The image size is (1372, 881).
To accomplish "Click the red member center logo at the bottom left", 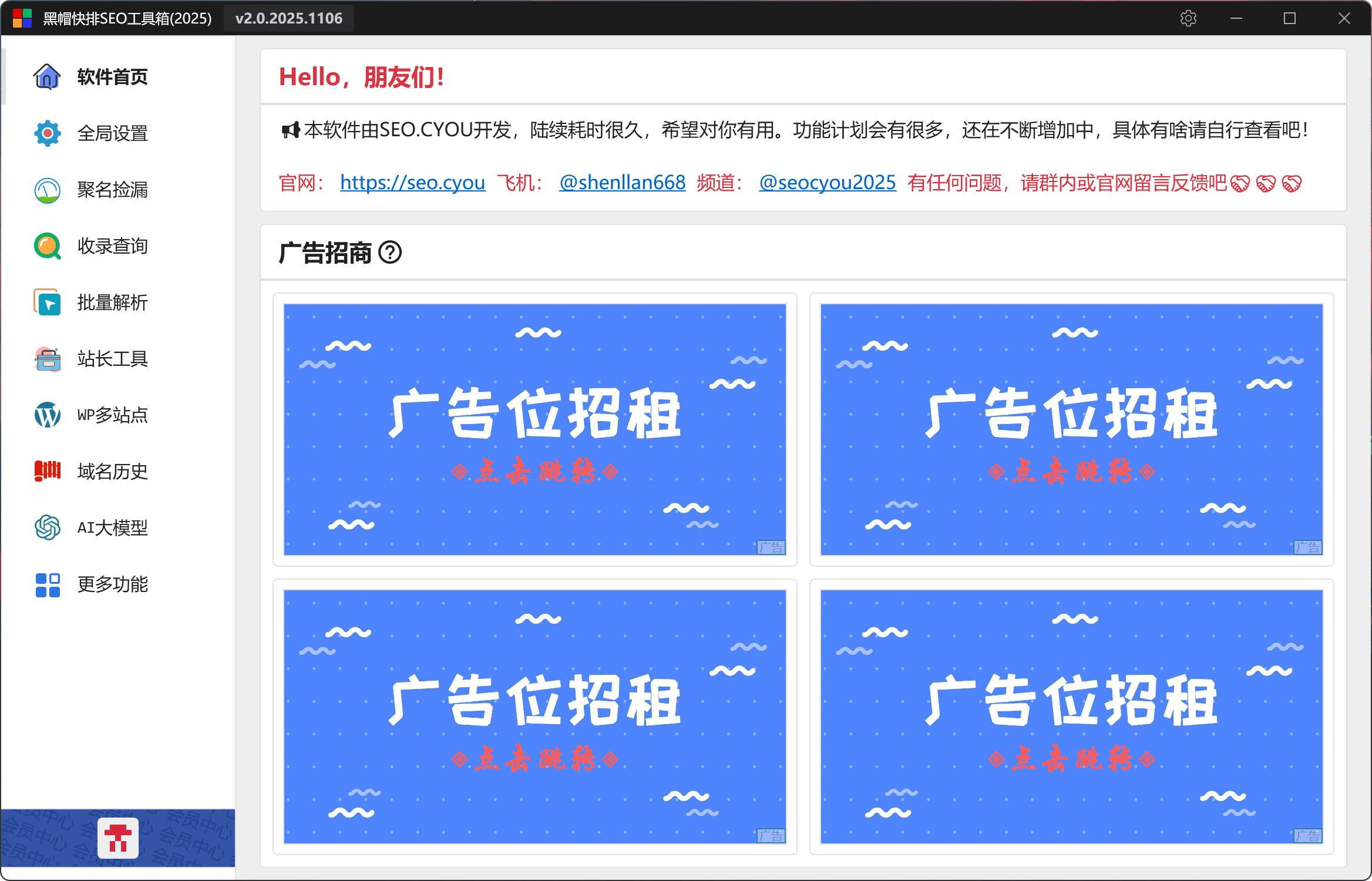I will [118, 838].
